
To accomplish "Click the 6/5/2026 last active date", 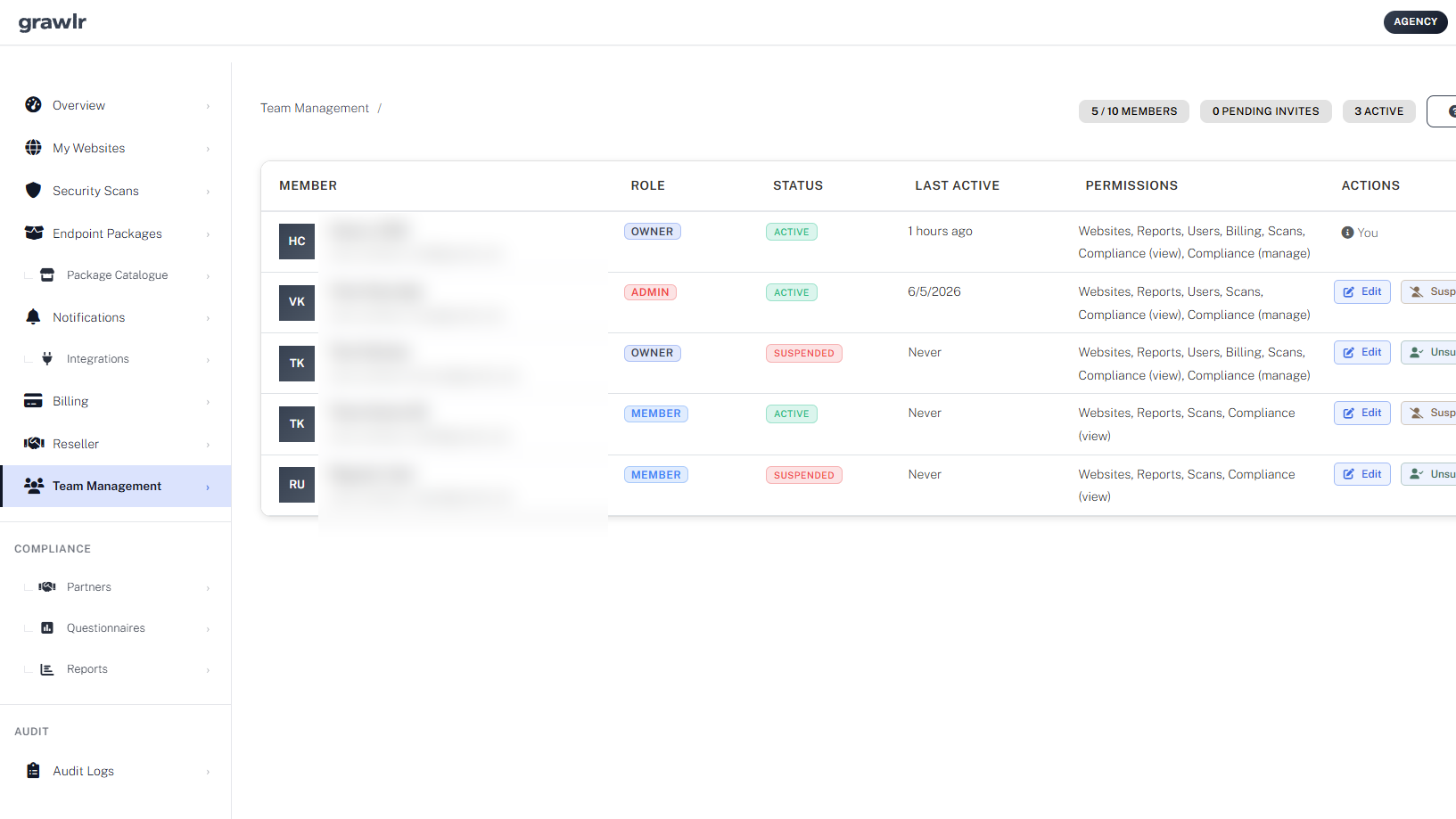I will 934,291.
